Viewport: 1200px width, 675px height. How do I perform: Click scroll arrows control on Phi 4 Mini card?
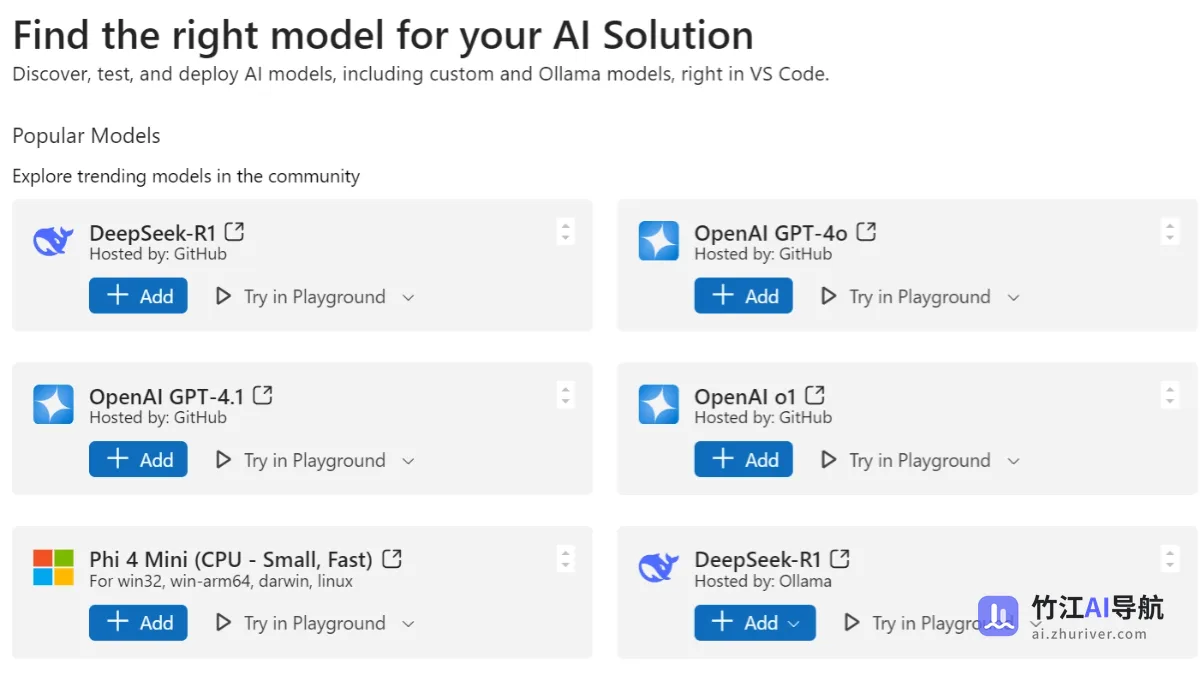(x=565, y=558)
